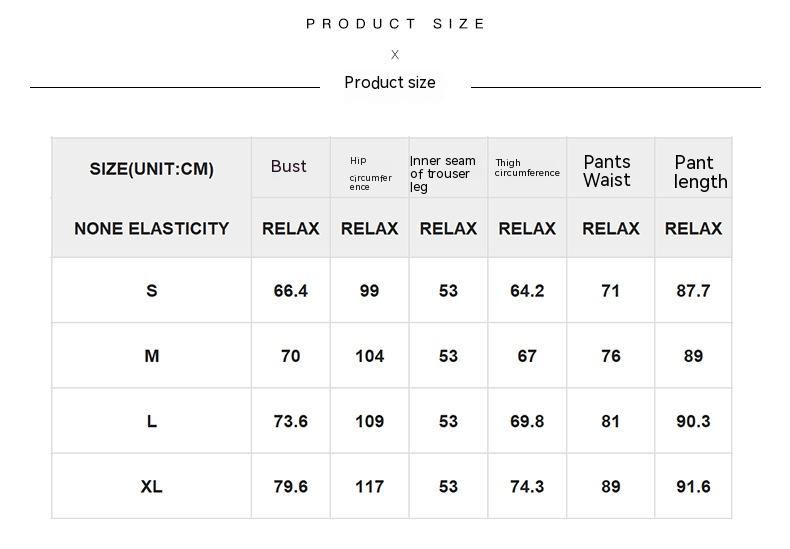
Task: Select the L size row label
Action: click(x=152, y=421)
